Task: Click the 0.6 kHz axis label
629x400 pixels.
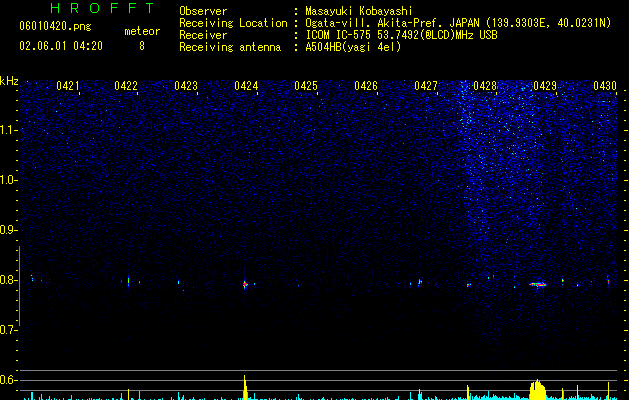Action: [9, 380]
